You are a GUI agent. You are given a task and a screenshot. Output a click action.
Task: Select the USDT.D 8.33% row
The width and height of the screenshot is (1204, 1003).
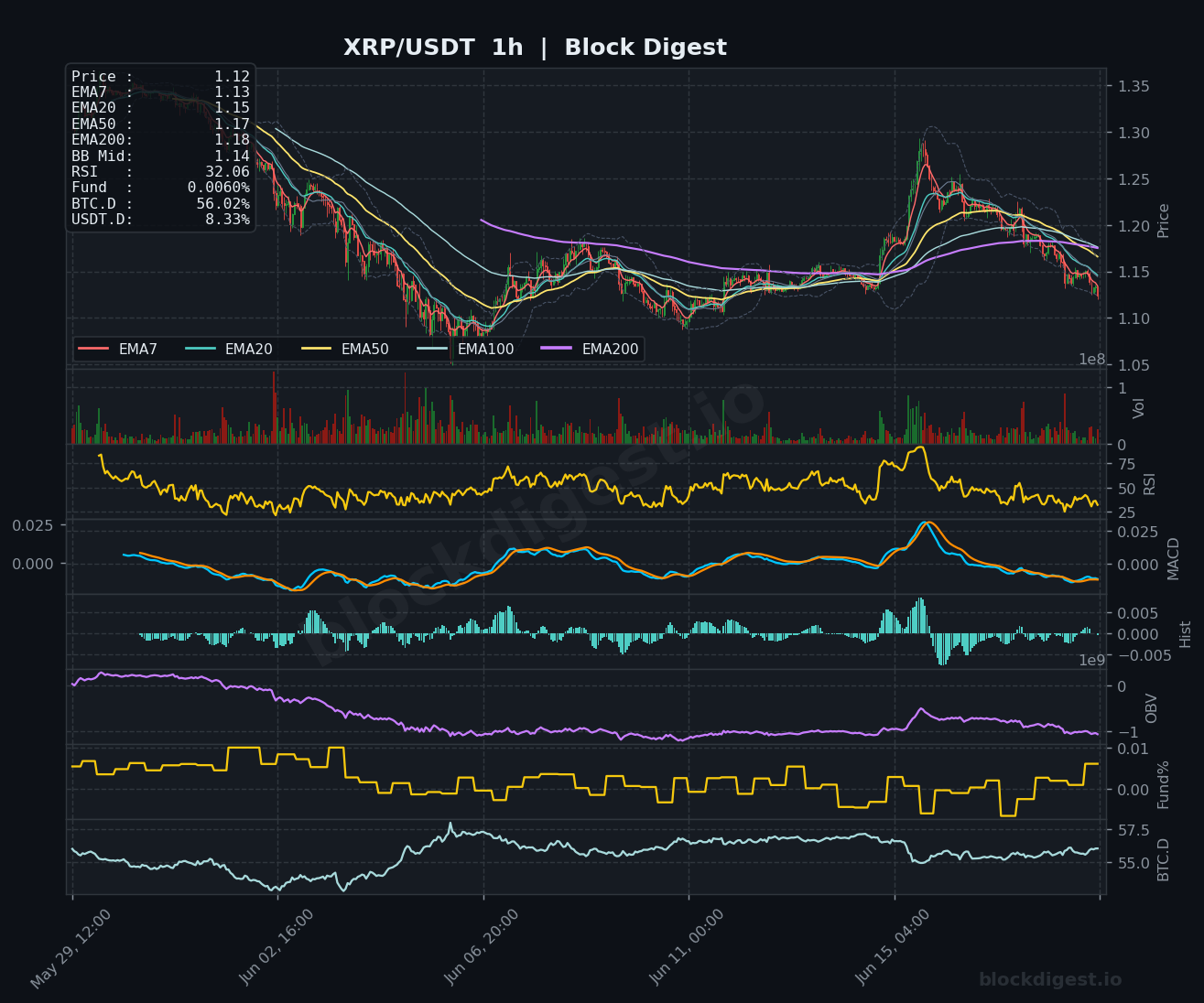pyautogui.click(x=160, y=220)
